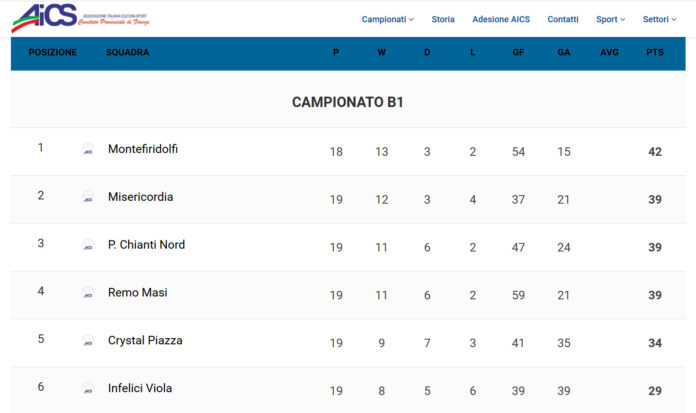Image resolution: width=696 pixels, height=413 pixels.
Task: Open the Adesione AICS menu item
Action: tap(501, 19)
